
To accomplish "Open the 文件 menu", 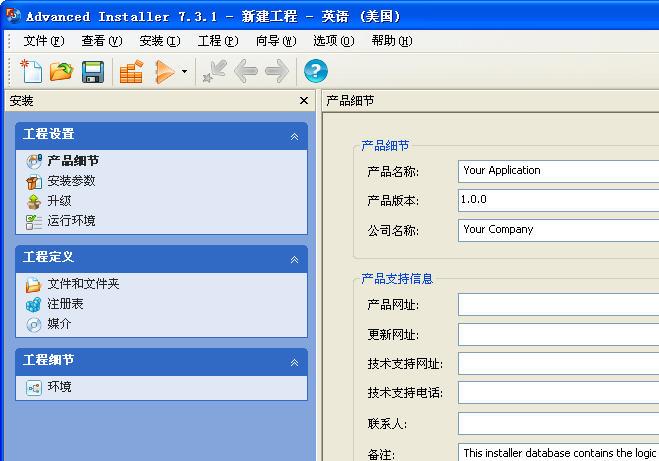I will point(43,41).
